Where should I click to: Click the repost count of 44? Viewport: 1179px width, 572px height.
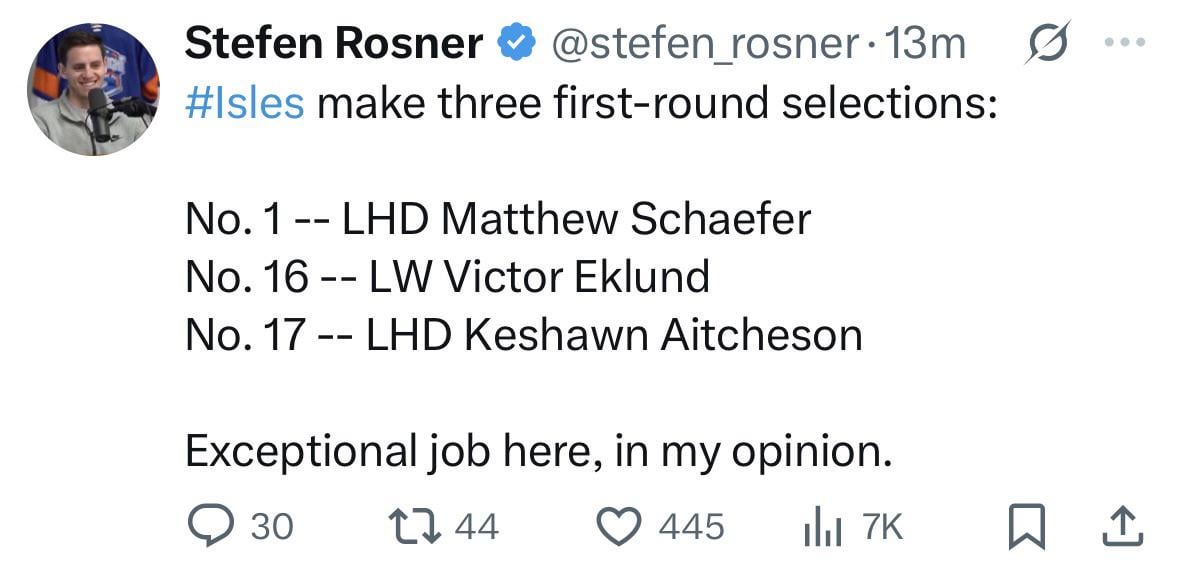[476, 526]
